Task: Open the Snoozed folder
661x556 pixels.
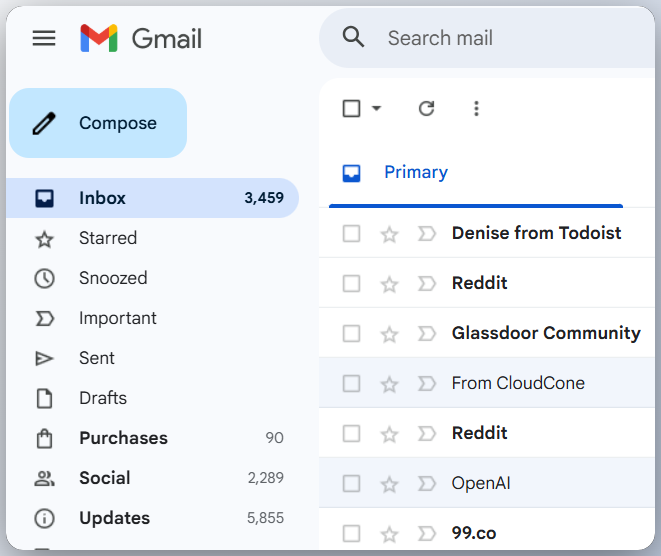Action: click(152, 278)
